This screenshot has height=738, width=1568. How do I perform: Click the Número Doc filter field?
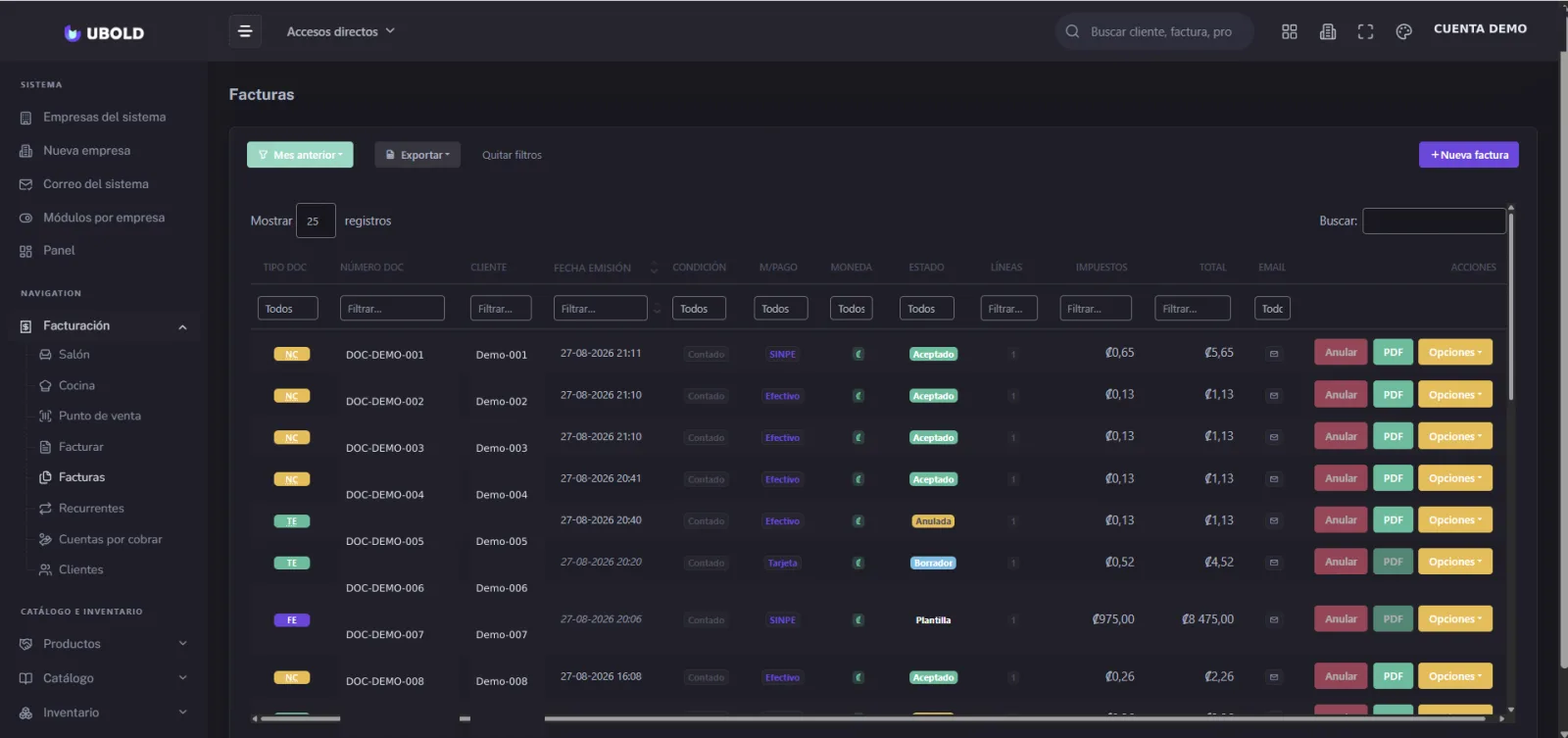(392, 309)
